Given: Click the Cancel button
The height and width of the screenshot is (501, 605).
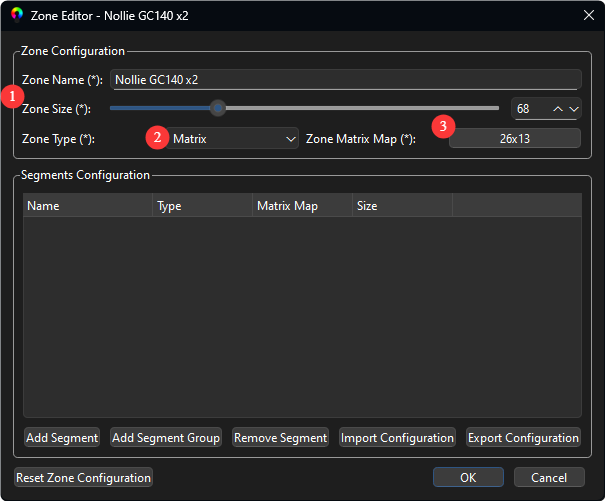Looking at the screenshot, I should 549,477.
